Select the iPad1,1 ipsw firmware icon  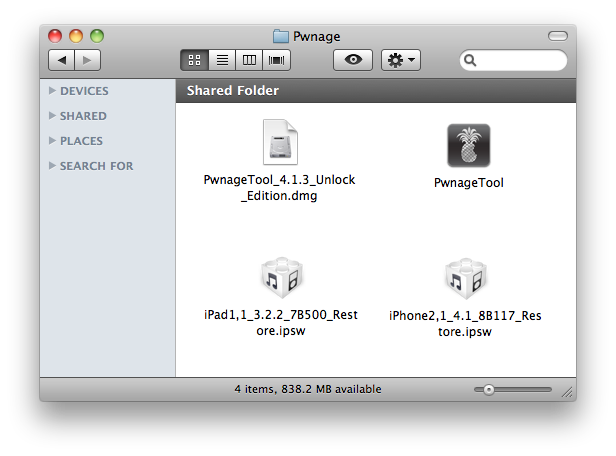[282, 278]
